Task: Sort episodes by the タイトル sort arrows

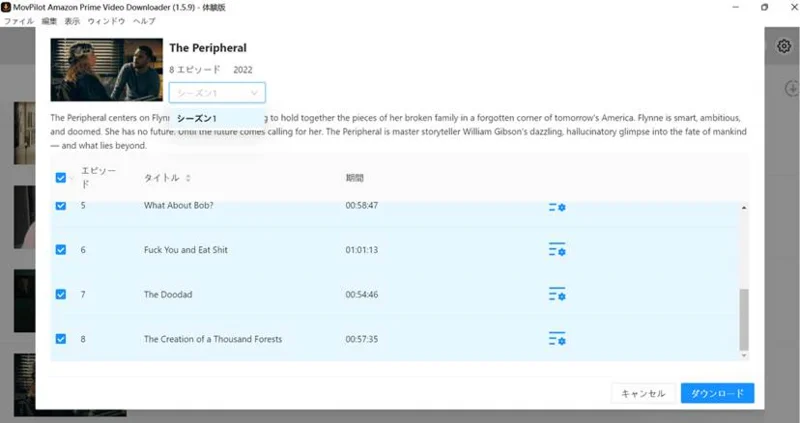Action: tap(188, 178)
